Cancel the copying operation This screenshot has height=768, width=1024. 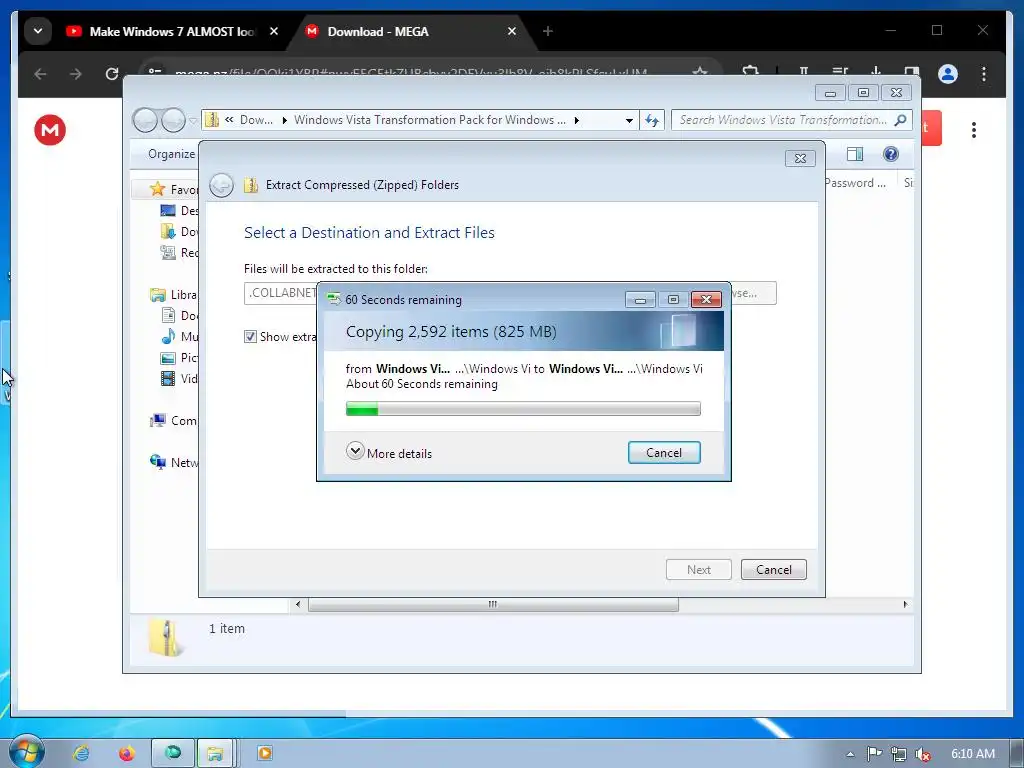point(664,453)
